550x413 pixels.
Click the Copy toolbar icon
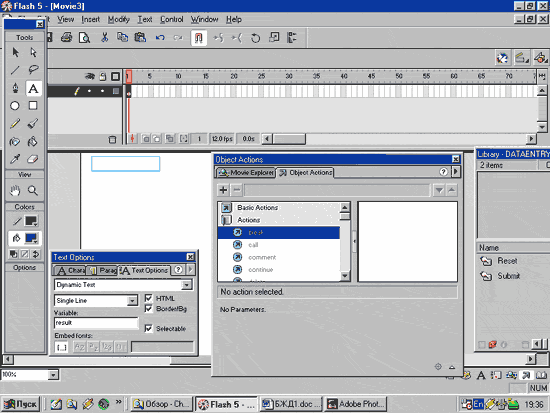122,37
